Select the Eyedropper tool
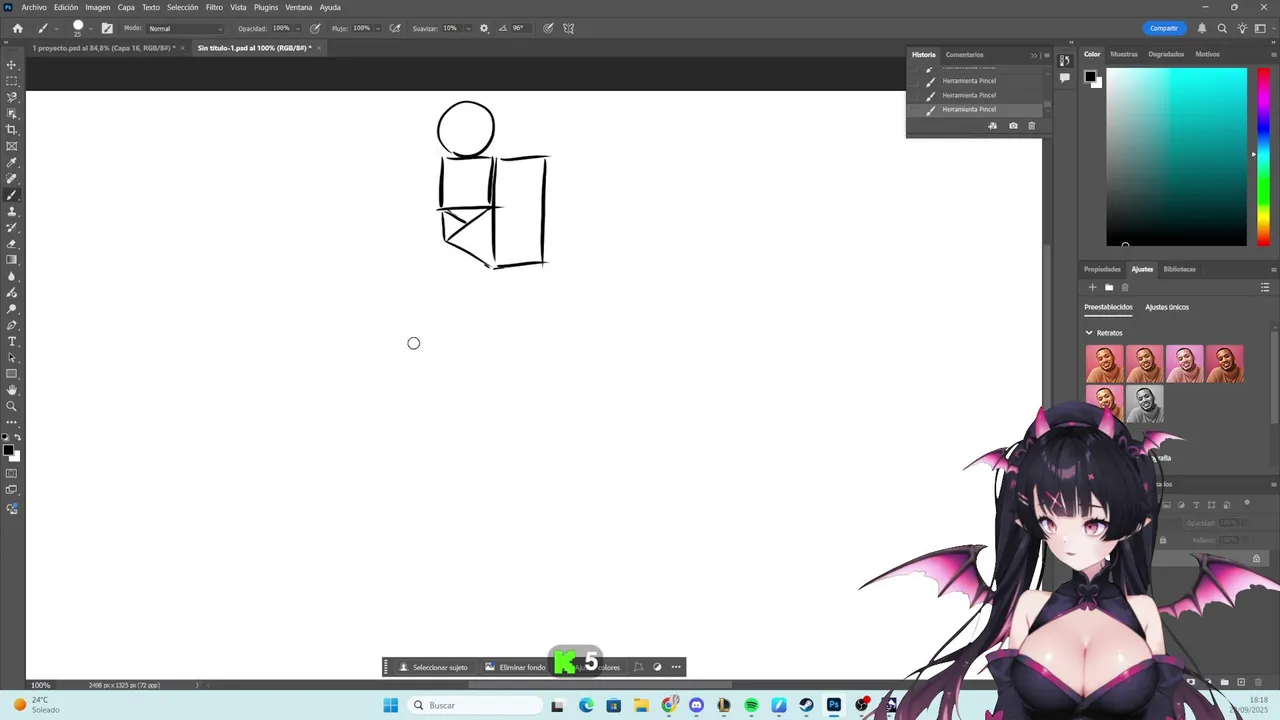The image size is (1280, 720). pos(12,162)
